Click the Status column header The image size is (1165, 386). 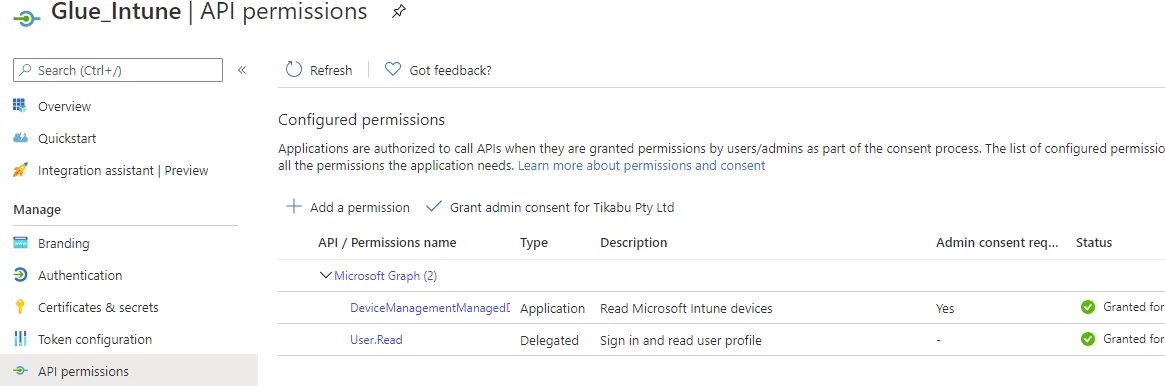[x=1094, y=242]
